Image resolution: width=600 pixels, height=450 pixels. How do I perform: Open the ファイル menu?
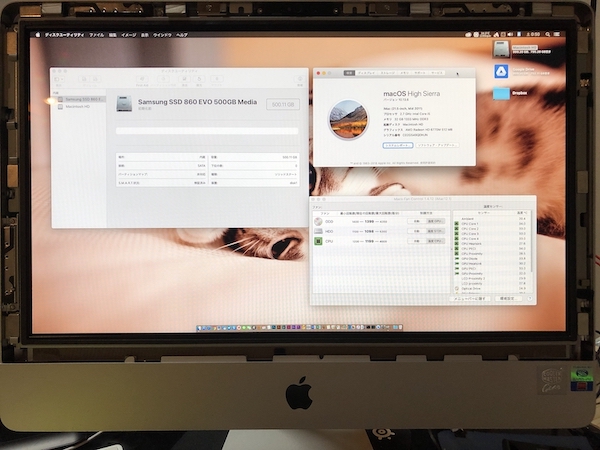[x=96, y=35]
